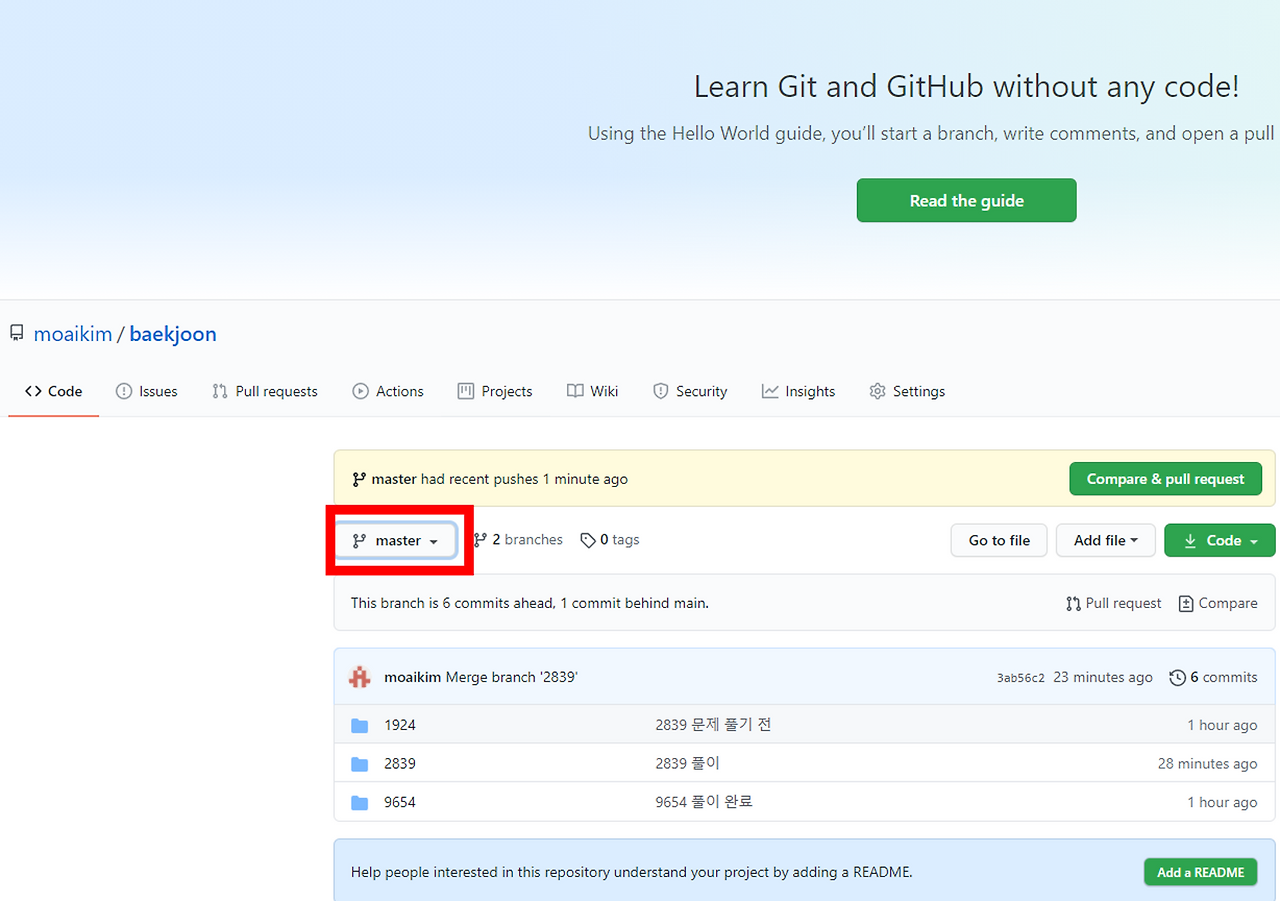Click the Compare link in branch status
1280x901 pixels.
(x=1218, y=603)
